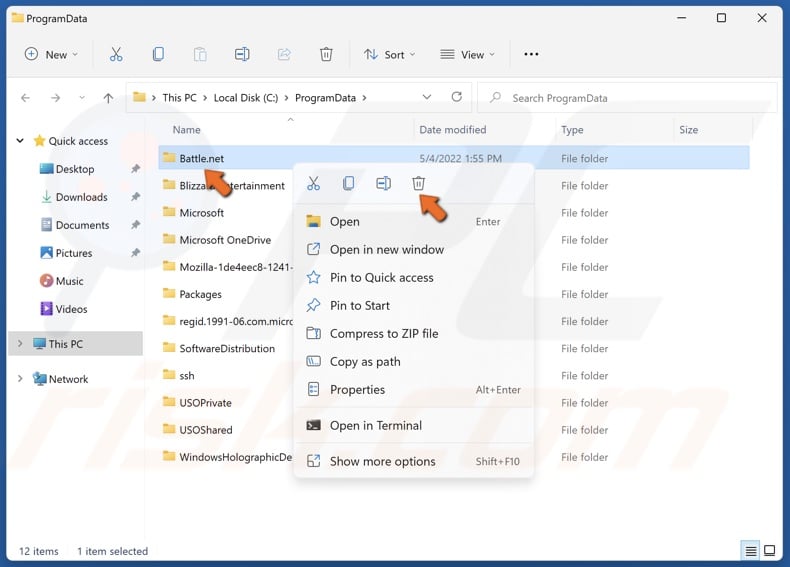Click the Paste icon in the toolbar
This screenshot has width=790, height=567.
[x=200, y=54]
